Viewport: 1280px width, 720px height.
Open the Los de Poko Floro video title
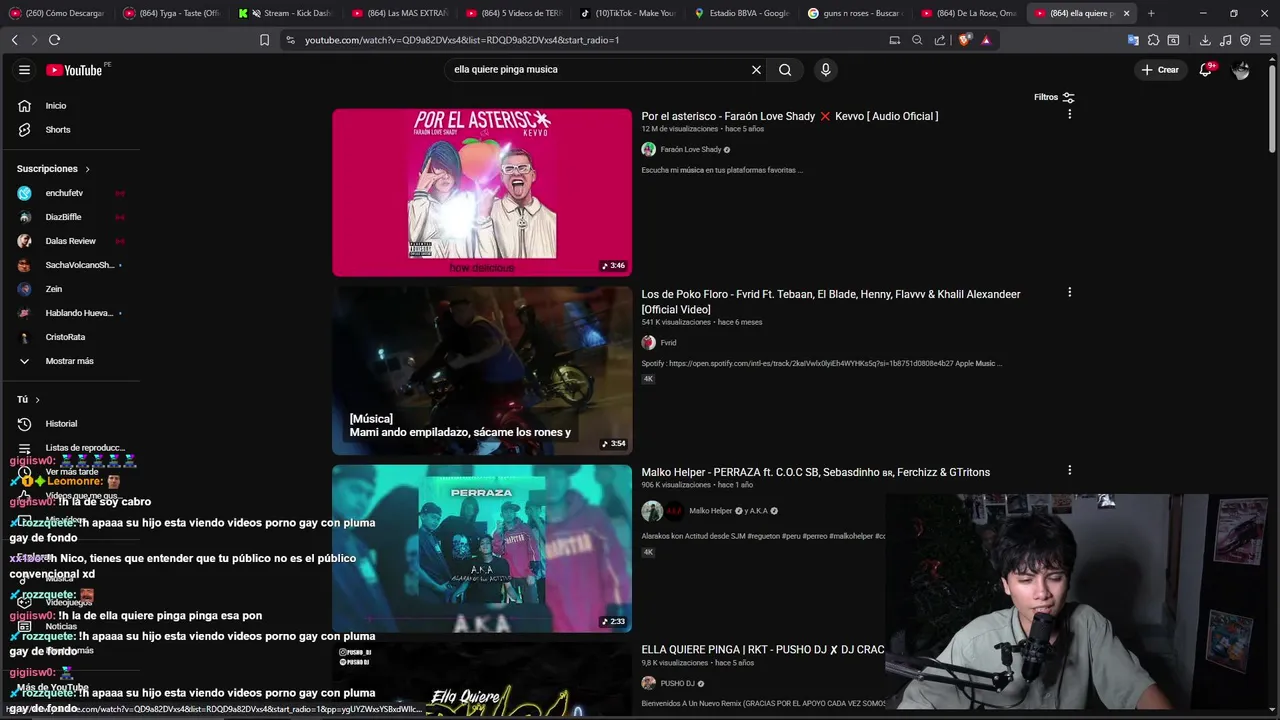pyautogui.click(x=831, y=301)
